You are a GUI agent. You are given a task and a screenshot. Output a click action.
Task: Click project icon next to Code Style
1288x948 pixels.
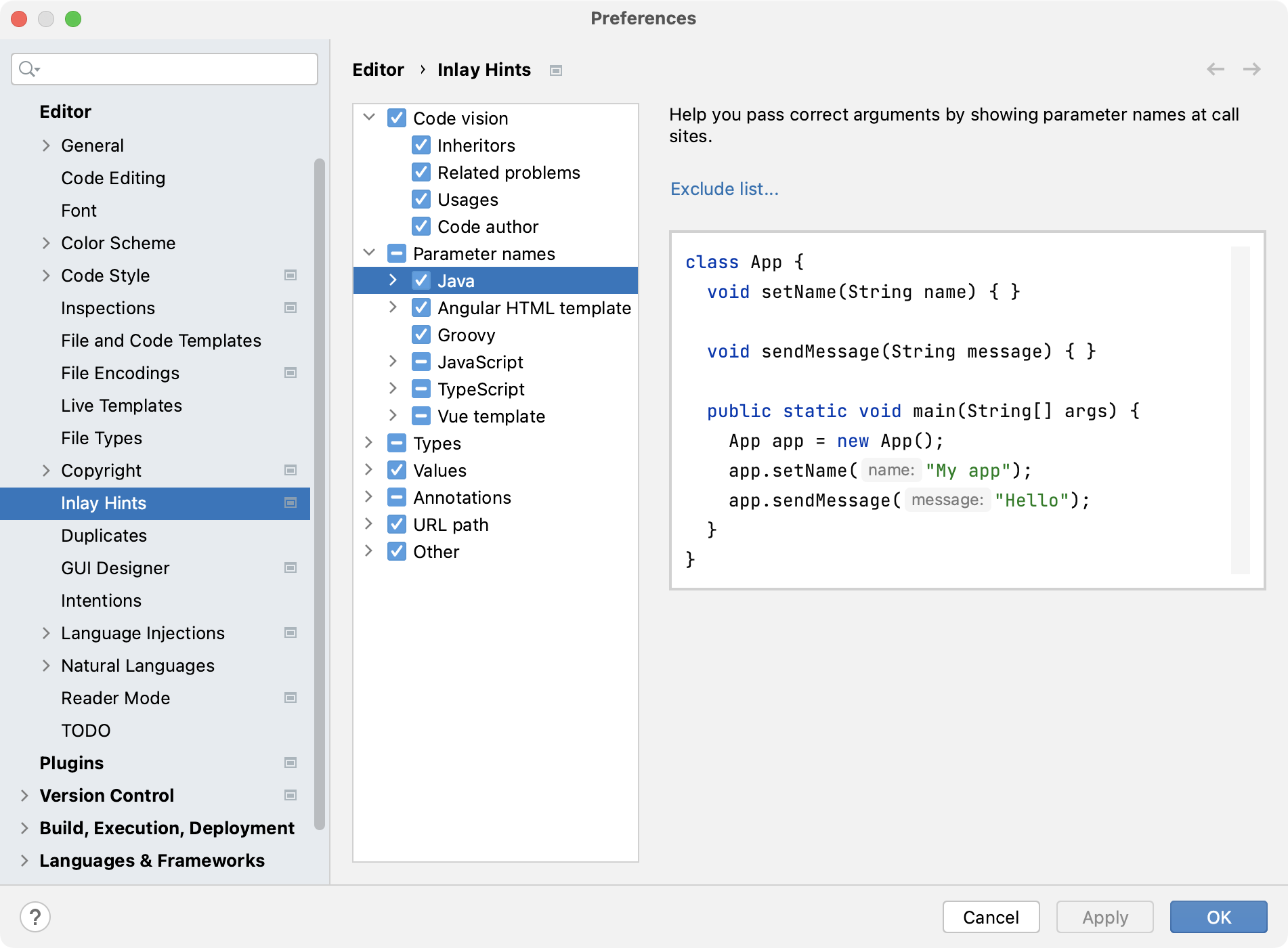coord(291,275)
